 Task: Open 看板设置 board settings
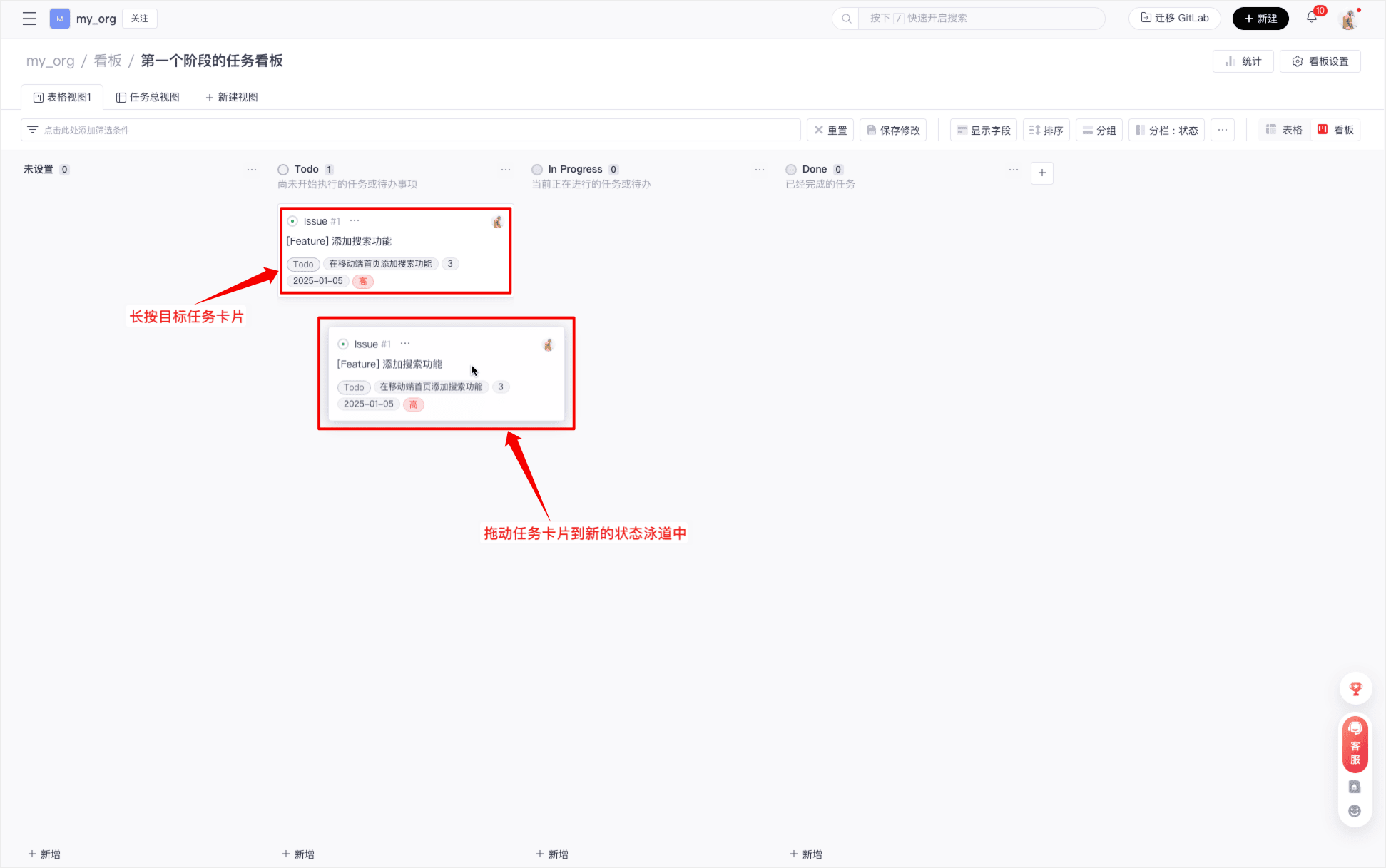point(1320,61)
